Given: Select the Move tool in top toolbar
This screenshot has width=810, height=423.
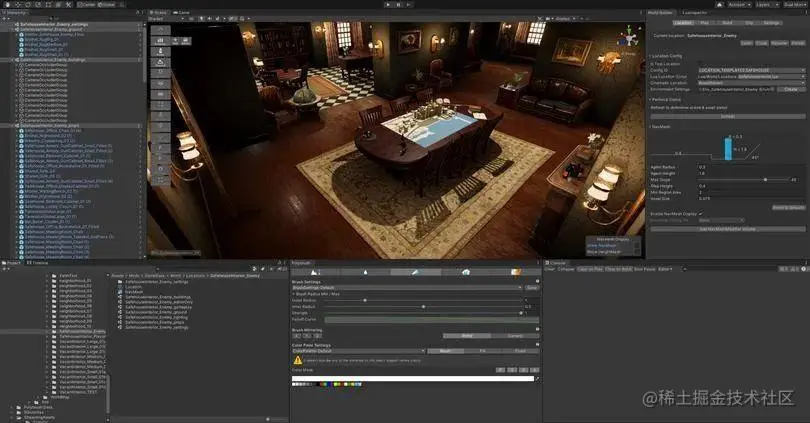Looking at the screenshot, I should pyautogui.click(x=17, y=4).
